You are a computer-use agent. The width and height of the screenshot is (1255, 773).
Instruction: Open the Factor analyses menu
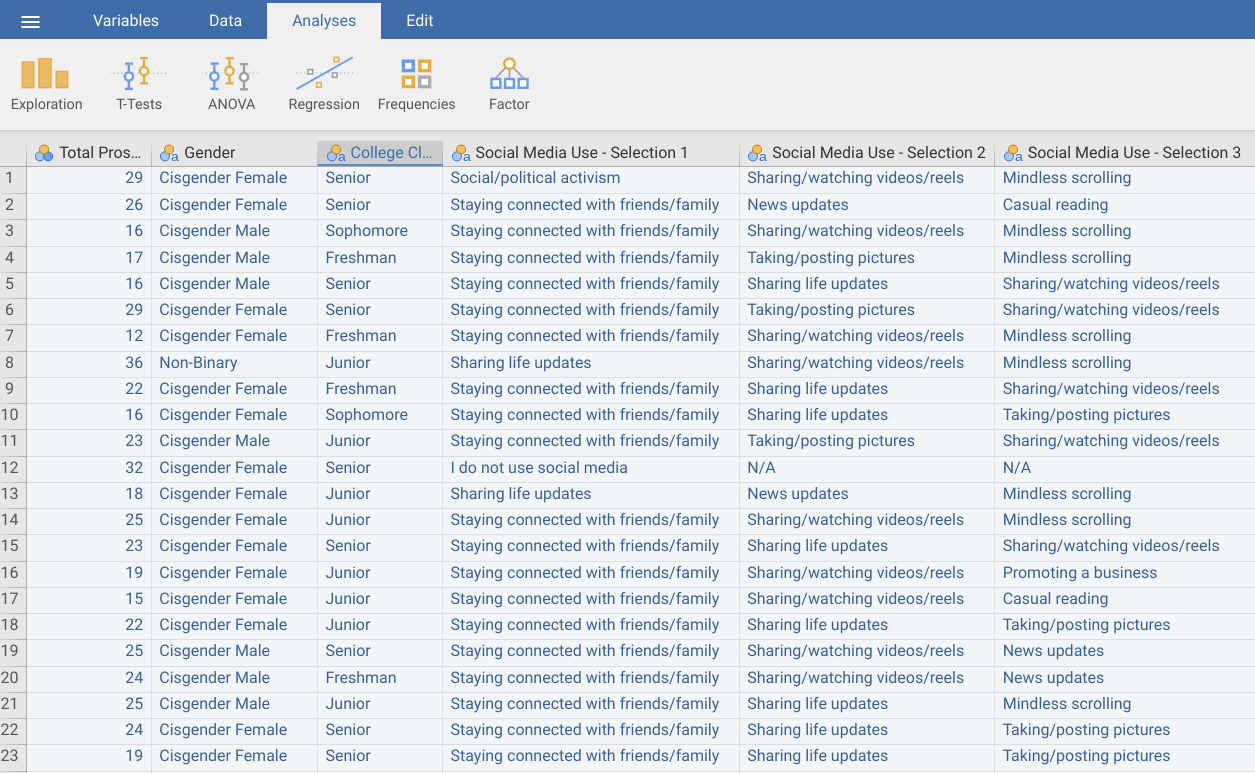click(509, 84)
